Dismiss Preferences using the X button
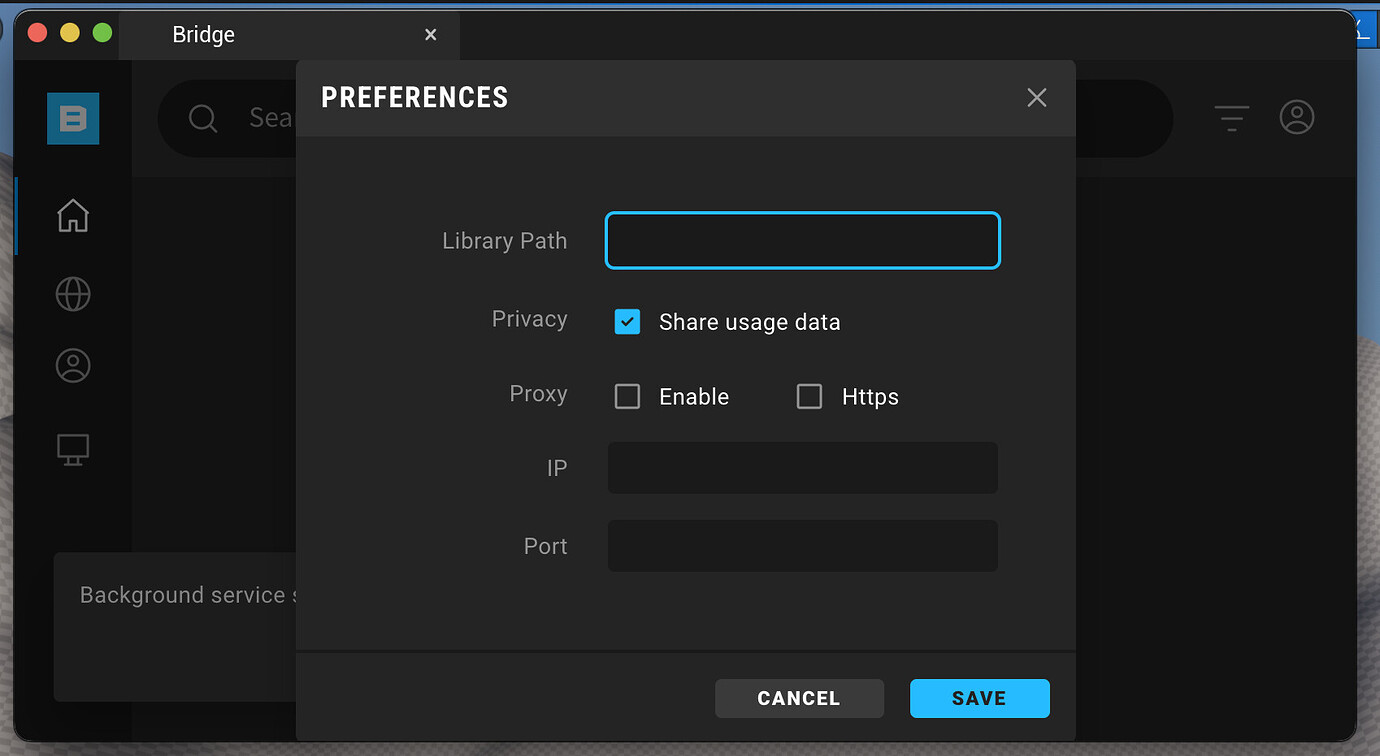The width and height of the screenshot is (1380, 756). click(x=1036, y=97)
